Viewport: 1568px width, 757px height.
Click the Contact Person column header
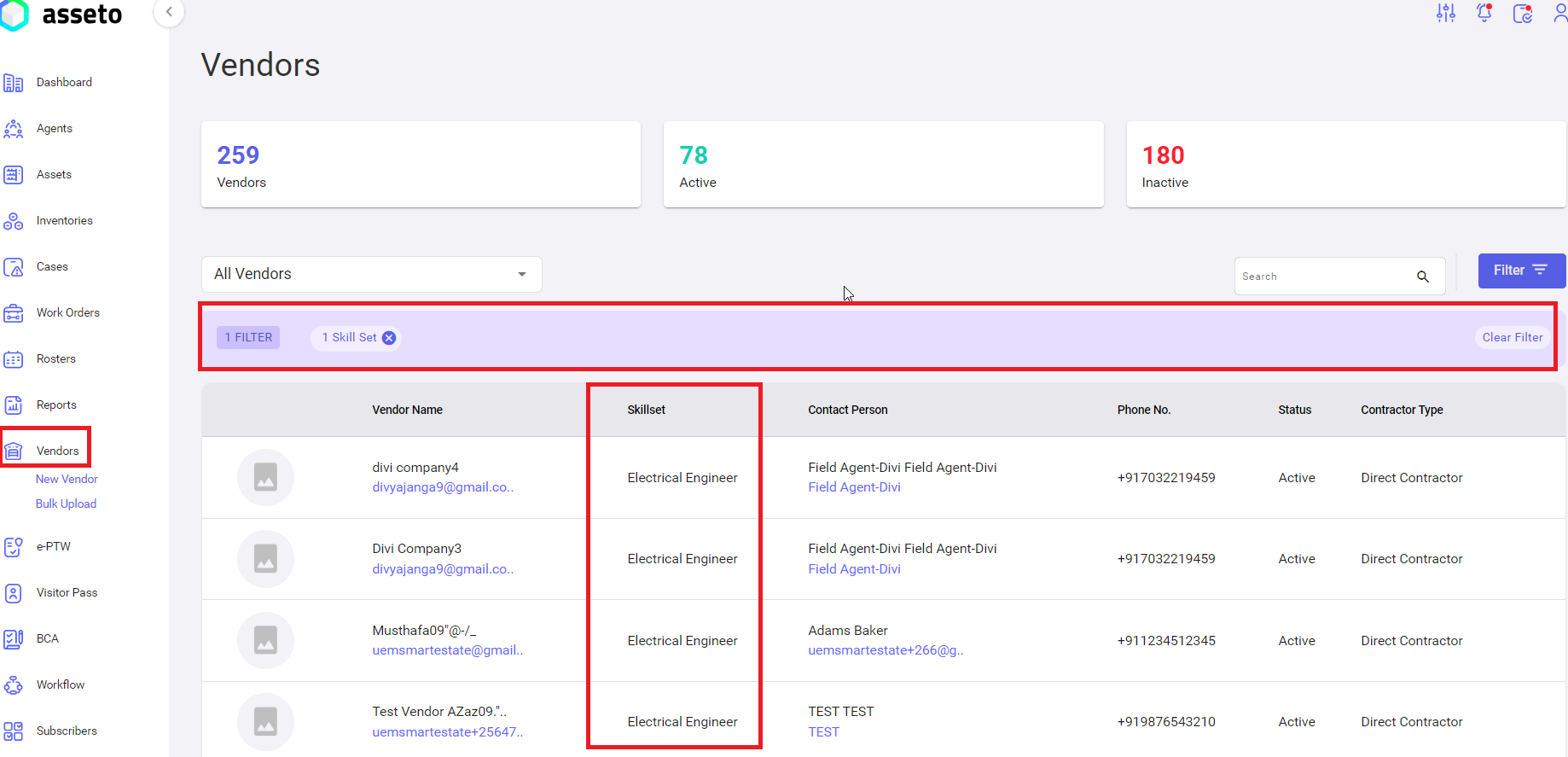tap(848, 411)
